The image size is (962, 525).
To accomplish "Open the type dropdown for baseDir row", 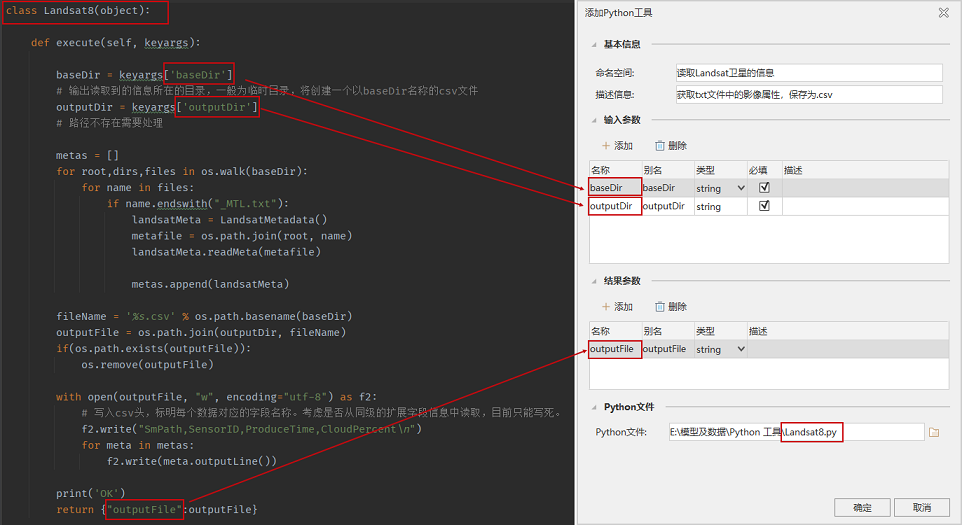I will 740,188.
